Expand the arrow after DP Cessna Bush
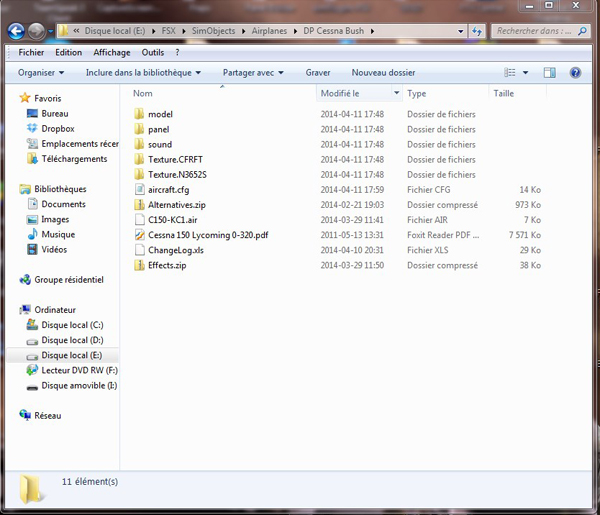600x515 pixels. (x=372, y=31)
